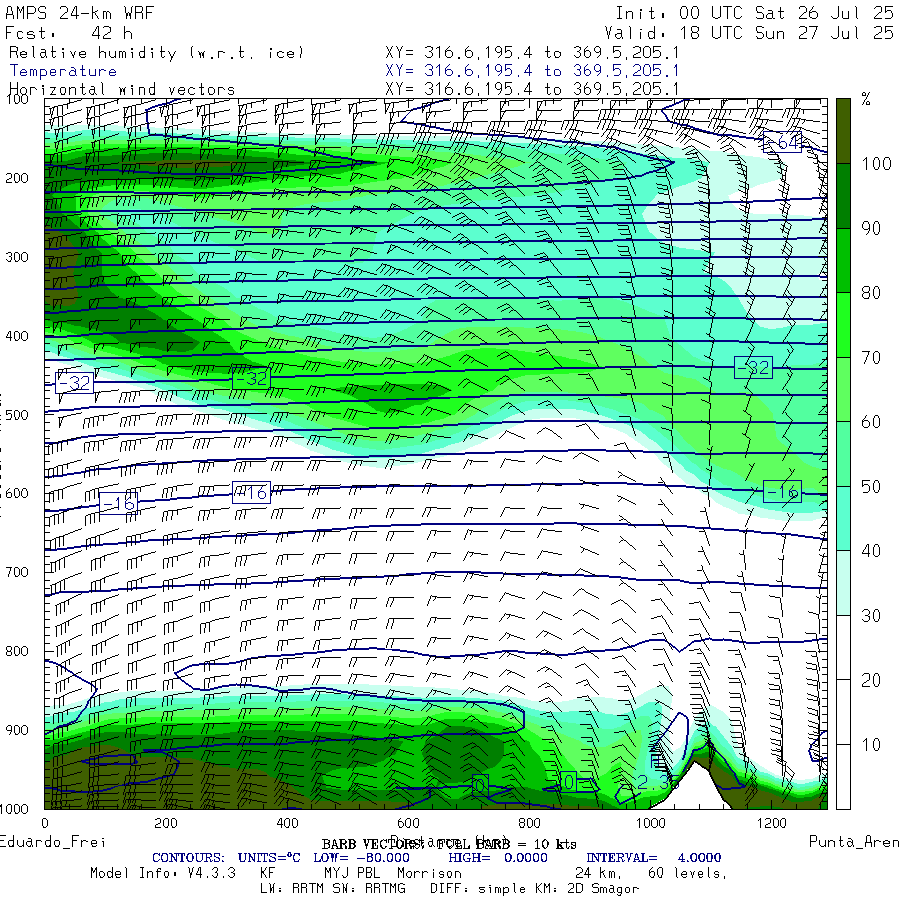Screen dimensions: 900x900
Task: Click the color bar label '10'
Action: pos(871,745)
